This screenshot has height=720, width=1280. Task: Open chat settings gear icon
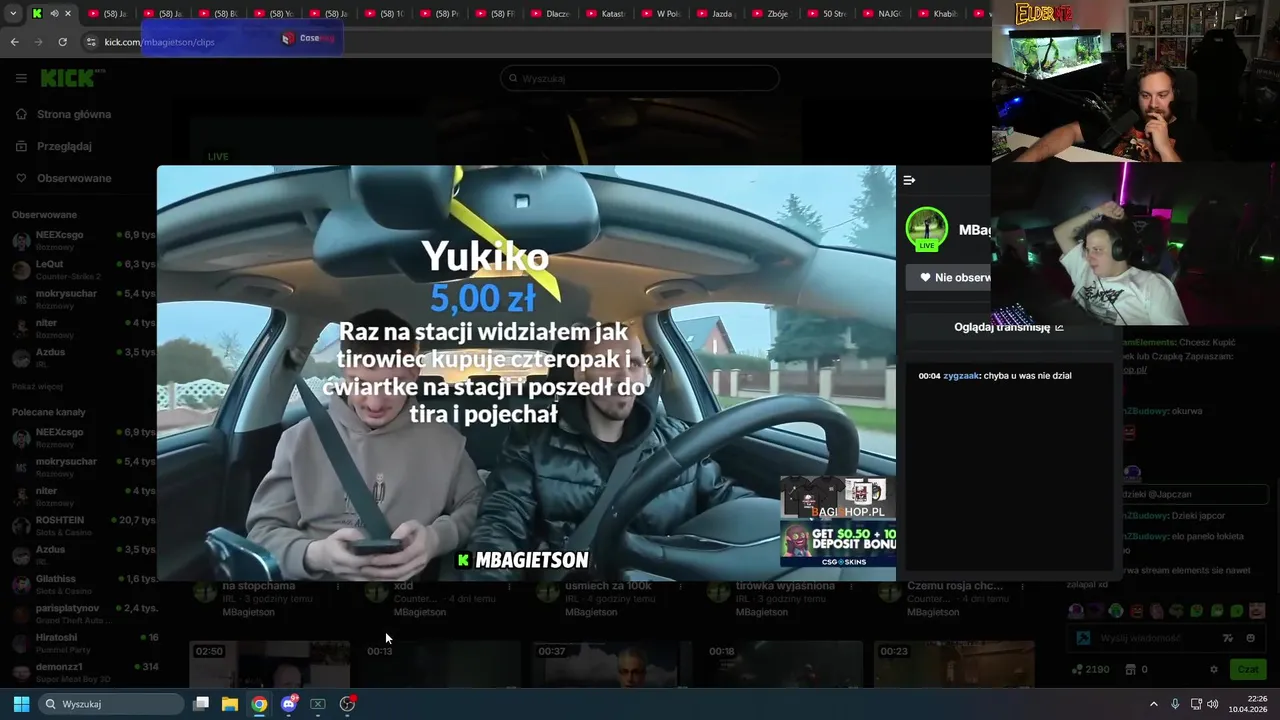pos(1214,669)
